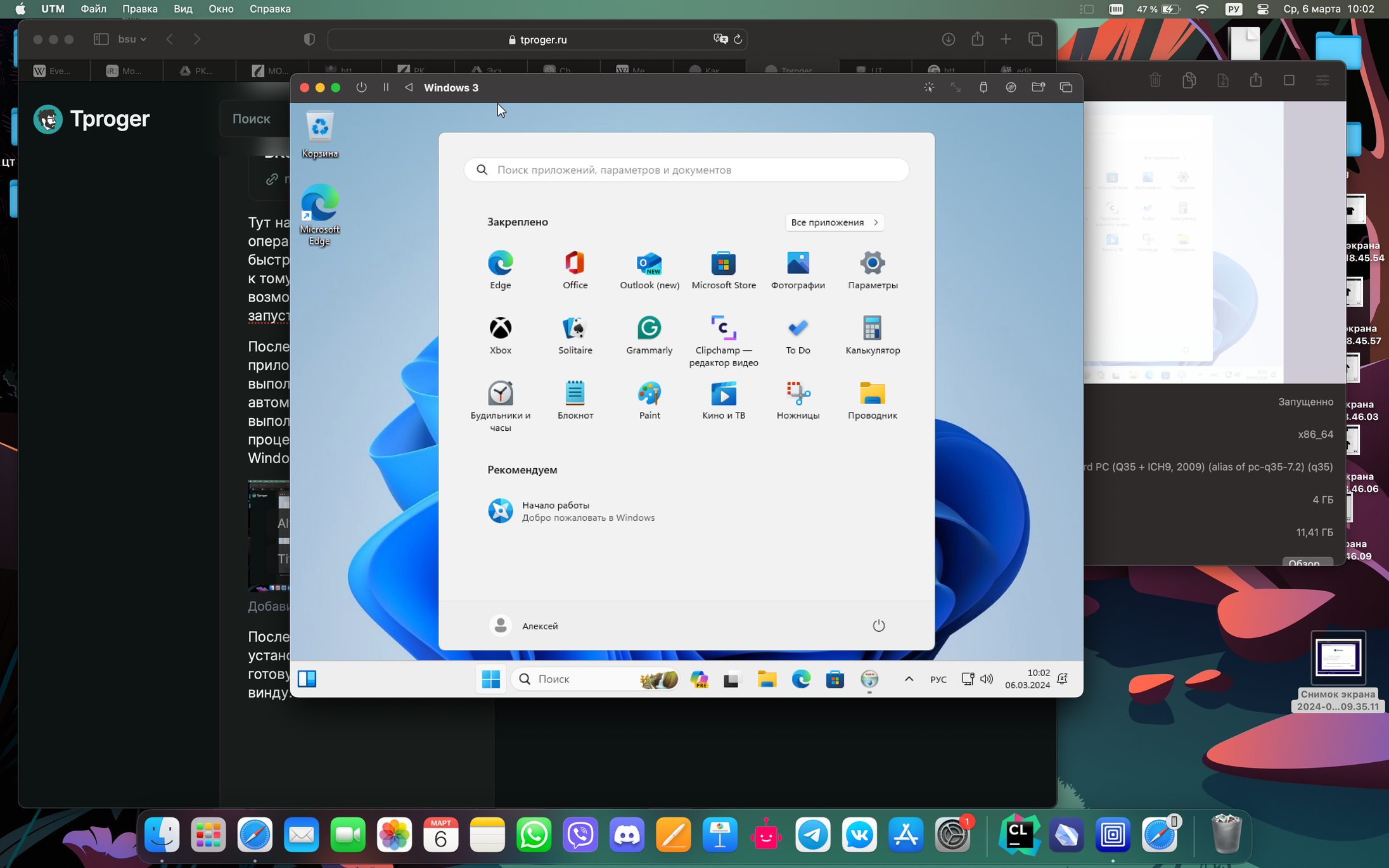Click Start menu search field
This screenshot has height=868, width=1389.
coord(686,170)
